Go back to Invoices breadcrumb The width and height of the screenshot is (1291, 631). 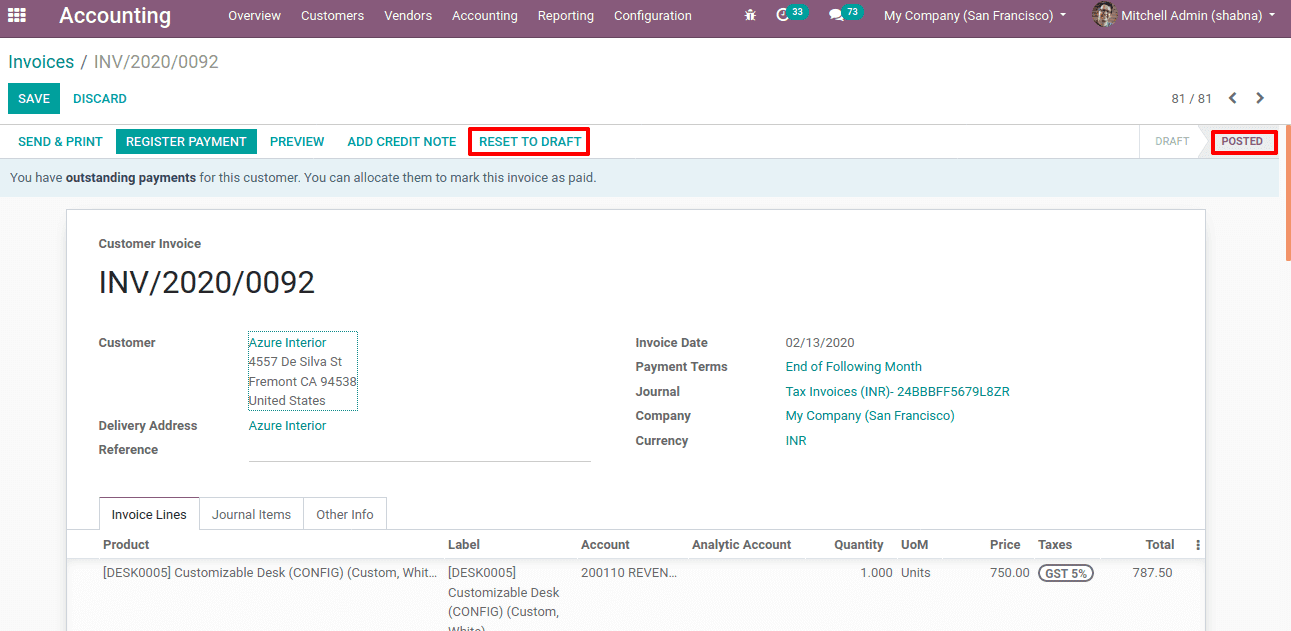pos(41,62)
